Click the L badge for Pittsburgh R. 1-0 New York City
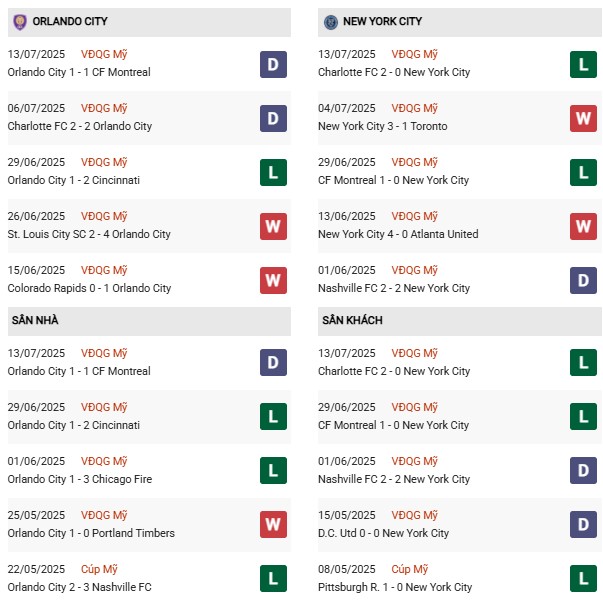Viewport: 603px width, 607px height. click(584, 579)
